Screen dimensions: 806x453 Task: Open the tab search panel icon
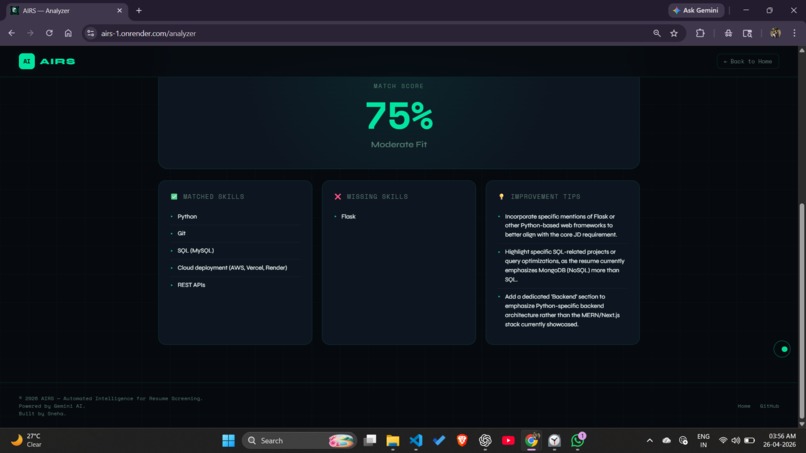747,33
